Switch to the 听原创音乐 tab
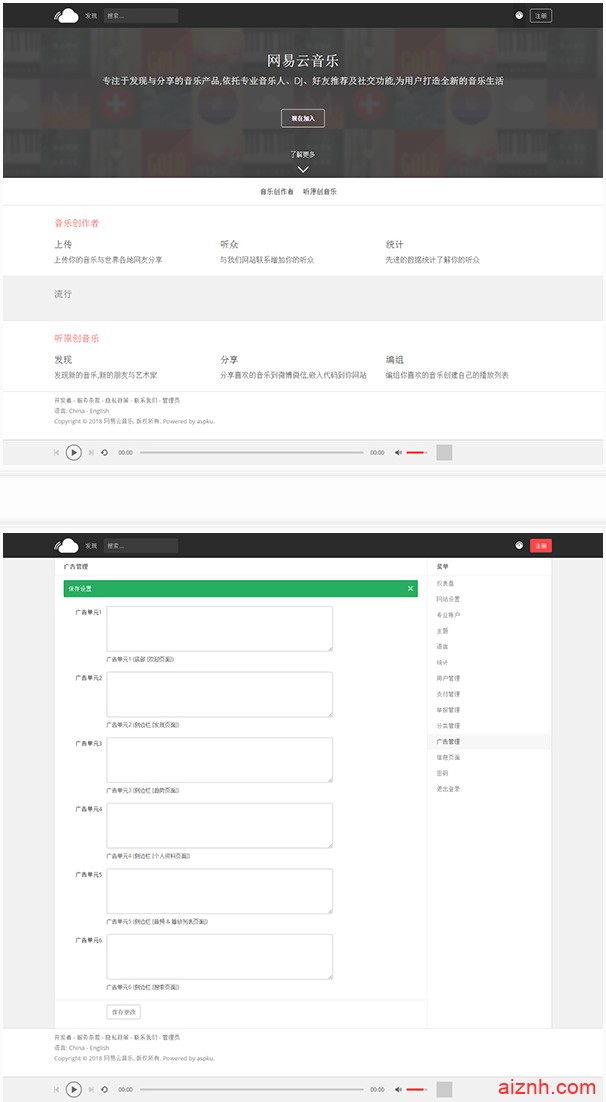 click(320, 191)
